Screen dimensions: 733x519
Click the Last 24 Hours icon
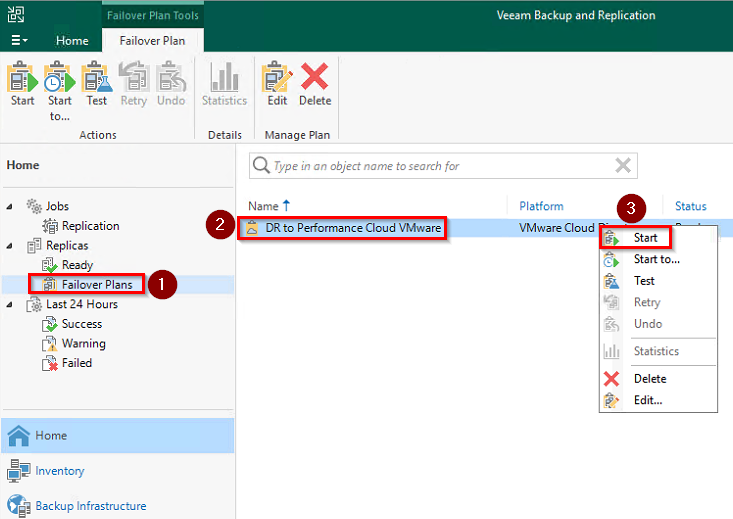coord(34,304)
